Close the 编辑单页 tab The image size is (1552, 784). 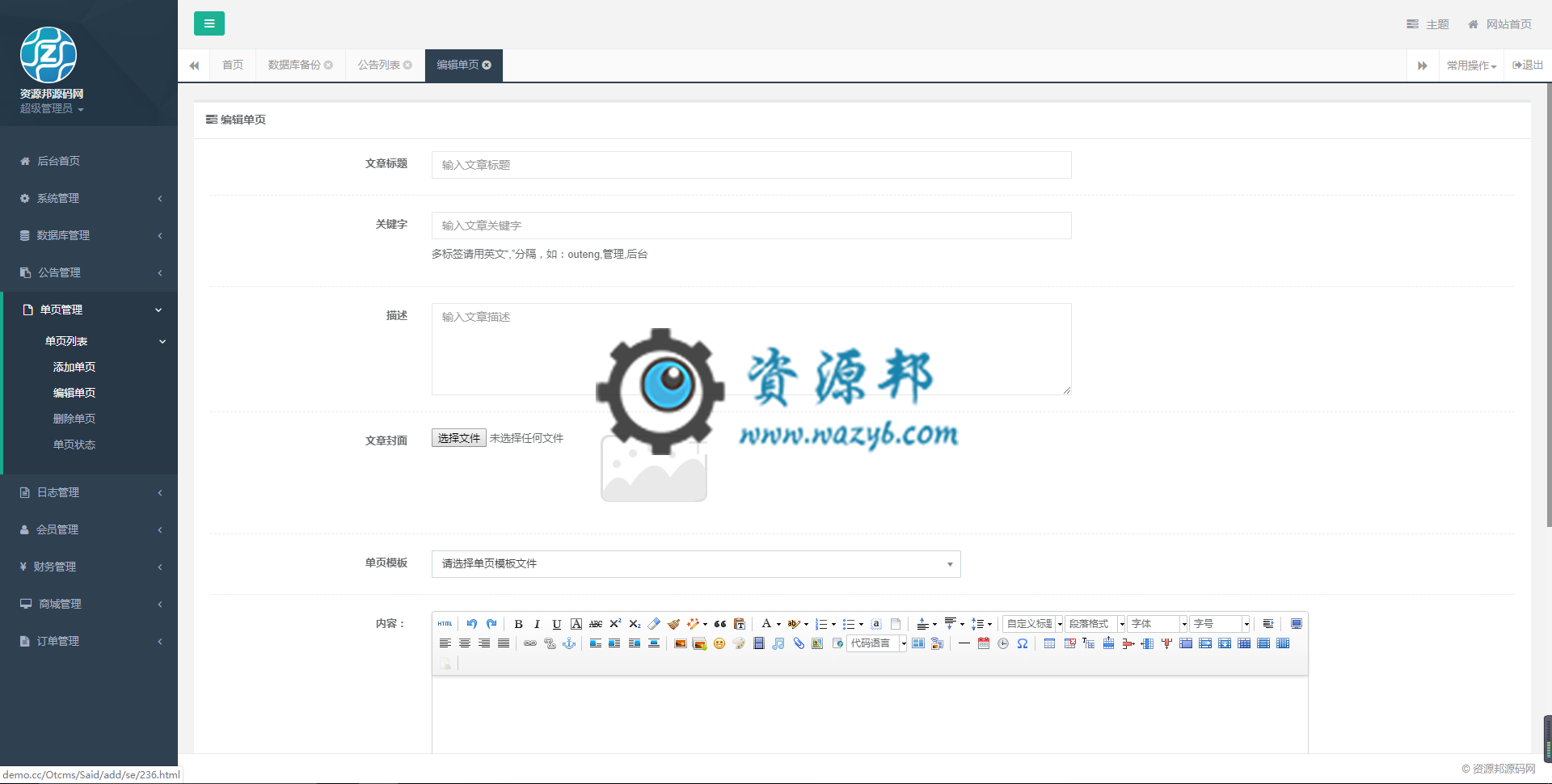487,65
